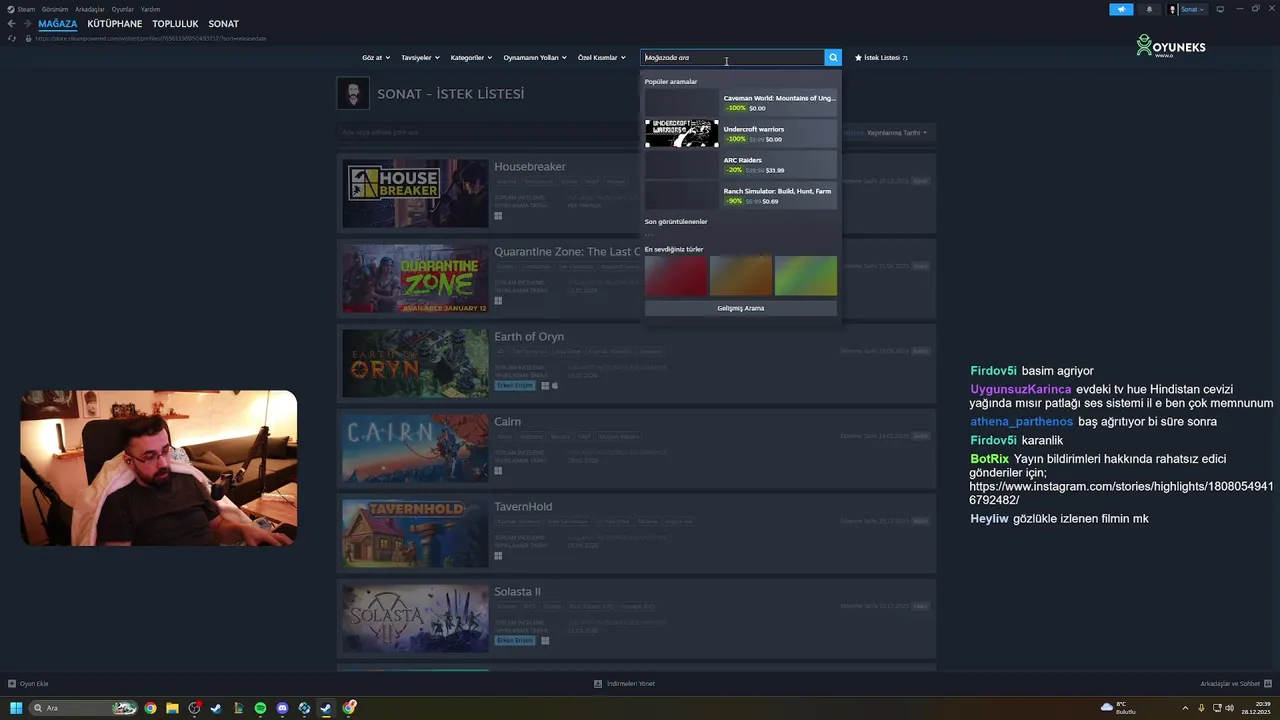Click the Windows platform icon under Housebreaker

(x=498, y=215)
